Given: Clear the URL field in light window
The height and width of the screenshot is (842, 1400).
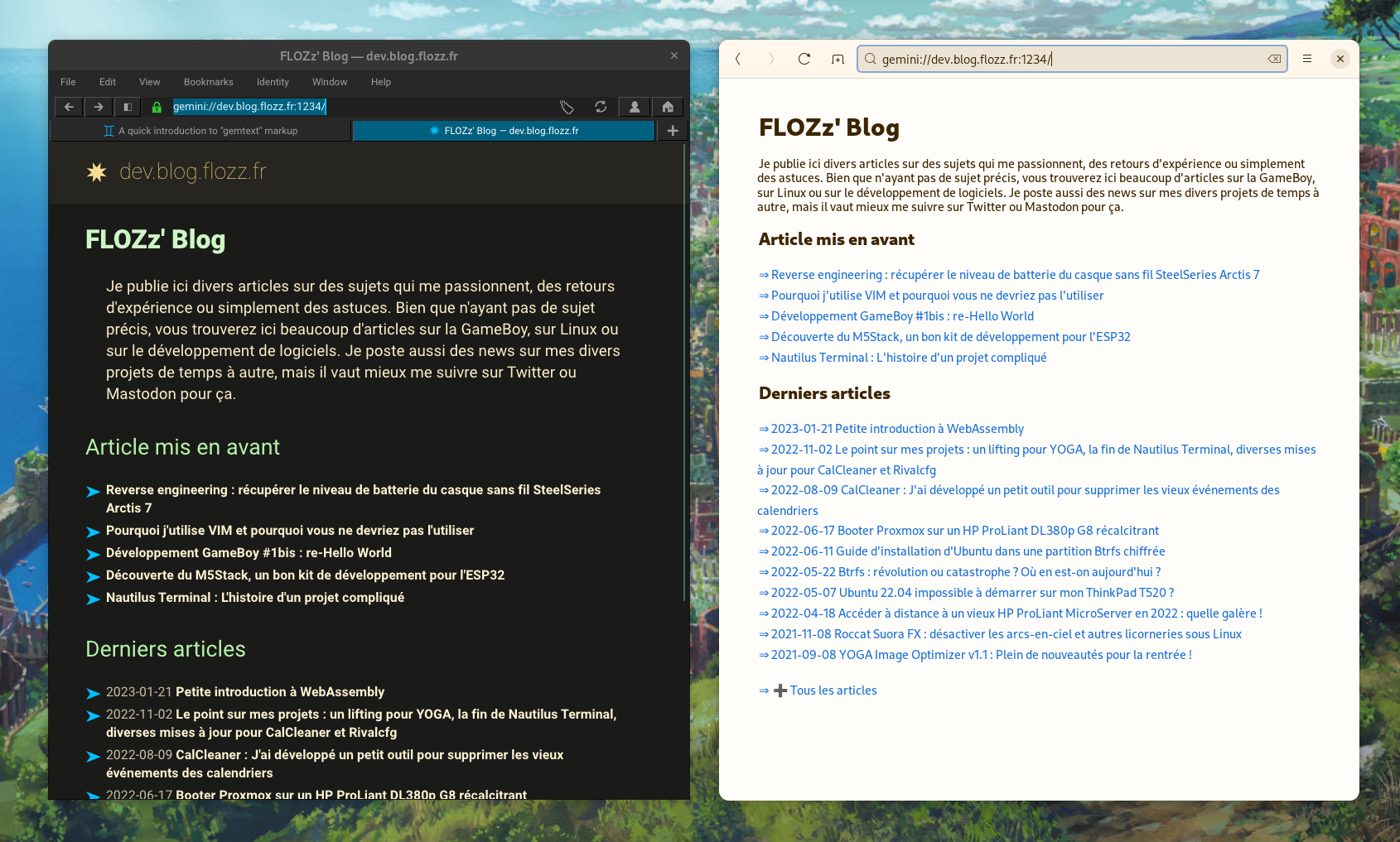Looking at the screenshot, I should coord(1274,59).
